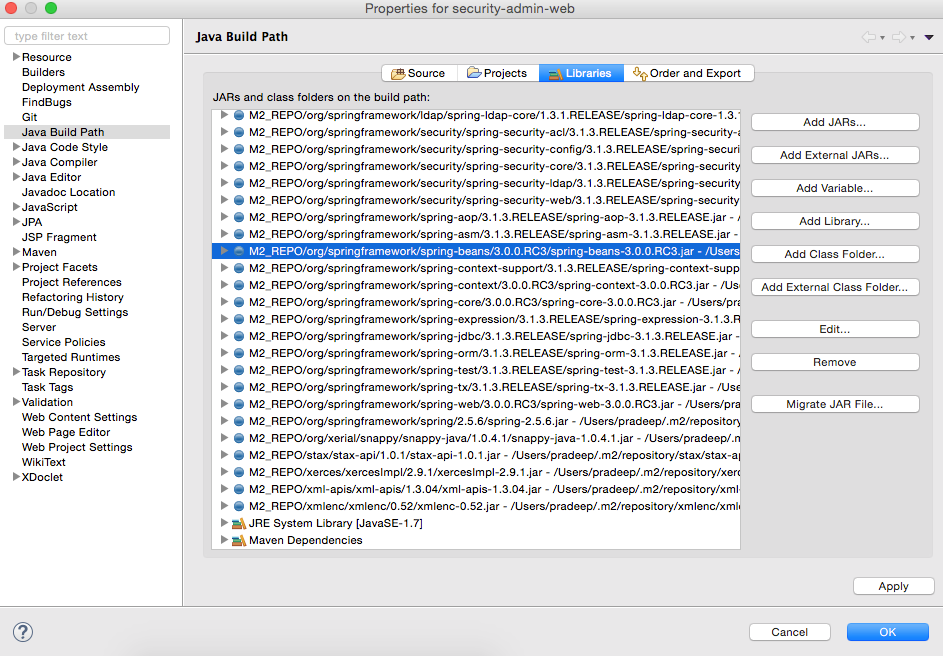Open the forward history dropdown arrow
This screenshot has width=943, height=656.
912,38
